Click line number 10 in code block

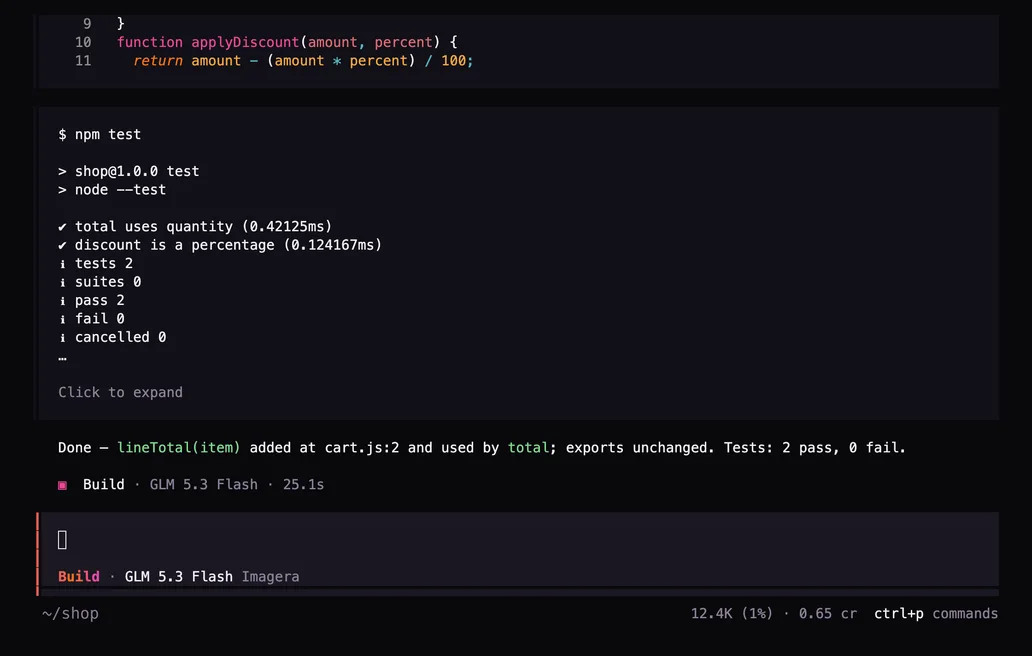tap(83, 42)
